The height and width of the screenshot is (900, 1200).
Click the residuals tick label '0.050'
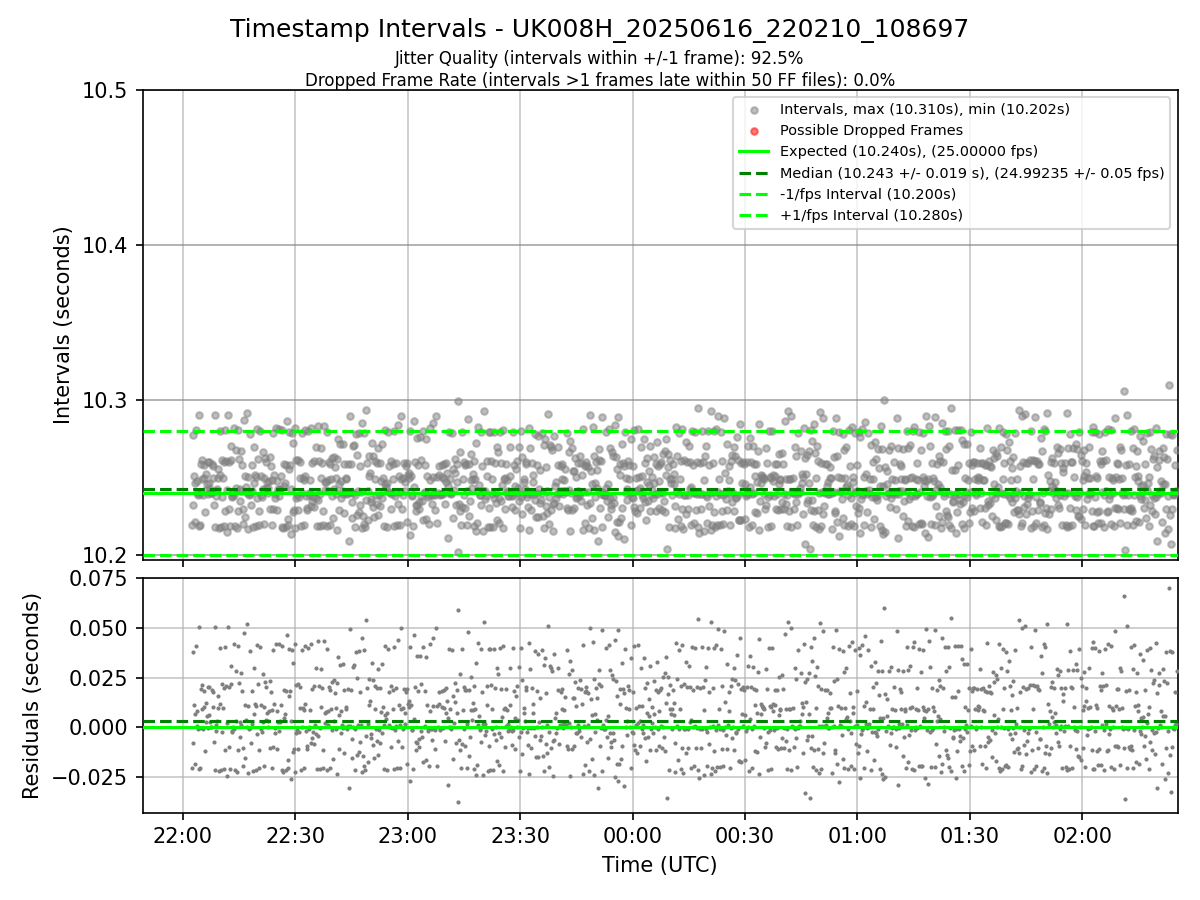tap(100, 628)
